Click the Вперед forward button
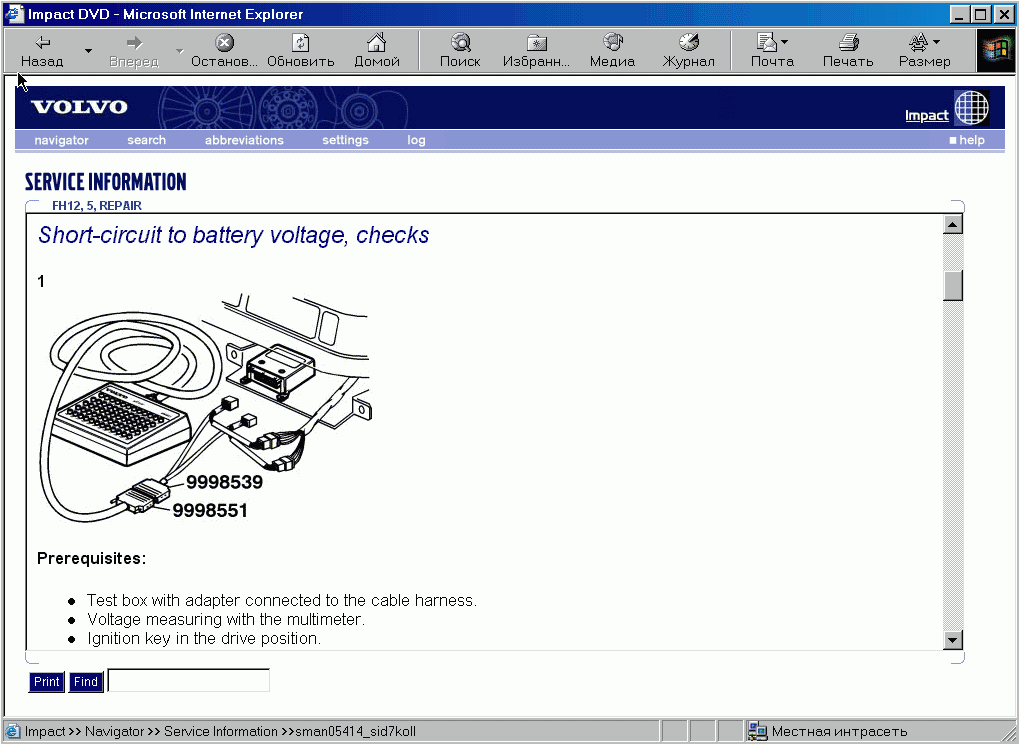 [x=134, y=51]
